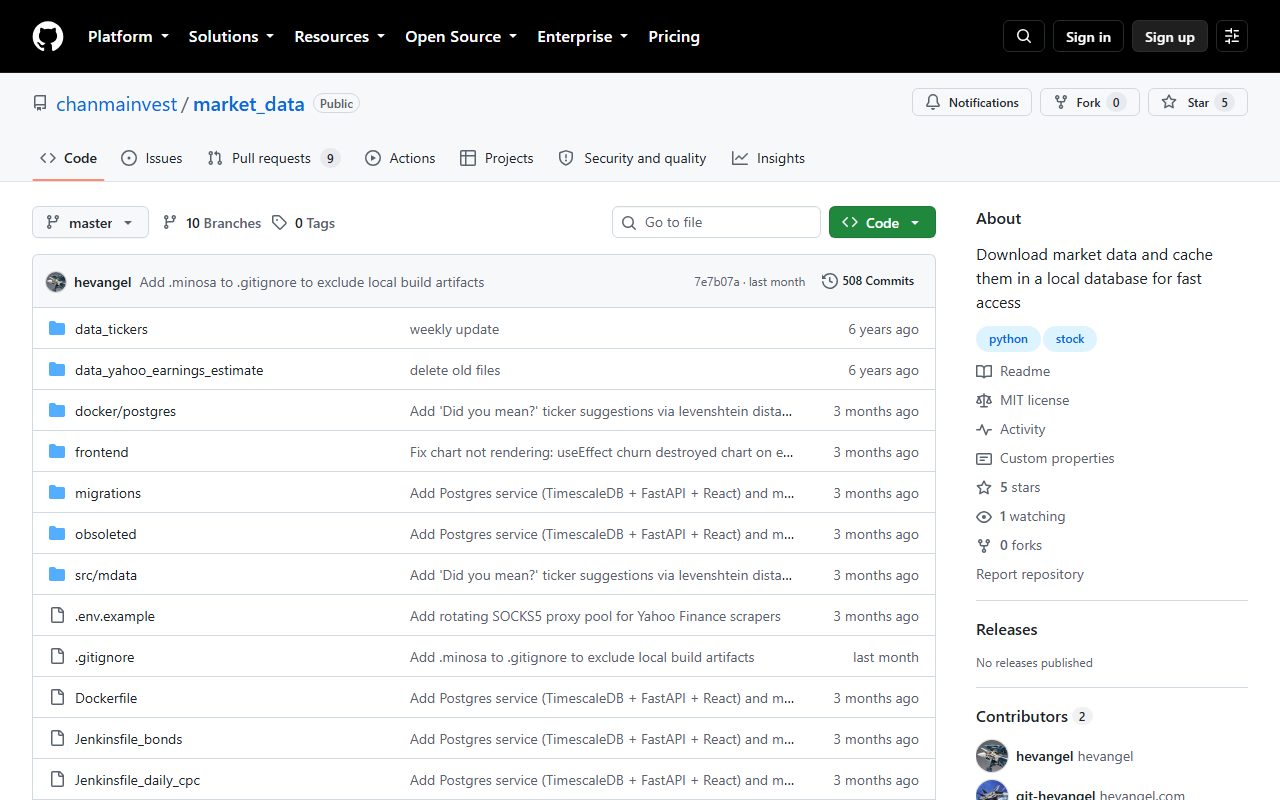Click the Readme book icon in About
1280x800 pixels.
984,371
